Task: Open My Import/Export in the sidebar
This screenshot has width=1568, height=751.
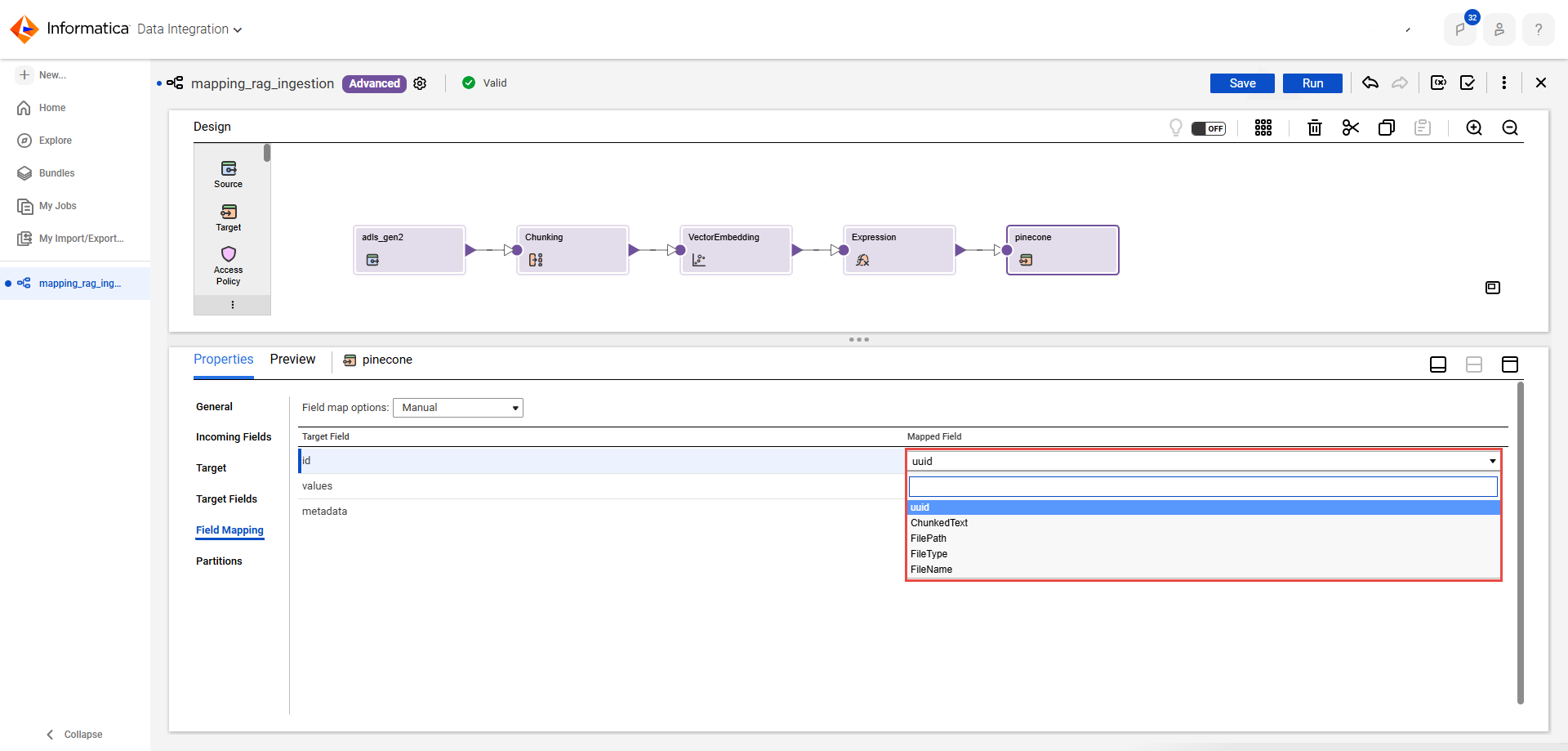Action: point(72,239)
